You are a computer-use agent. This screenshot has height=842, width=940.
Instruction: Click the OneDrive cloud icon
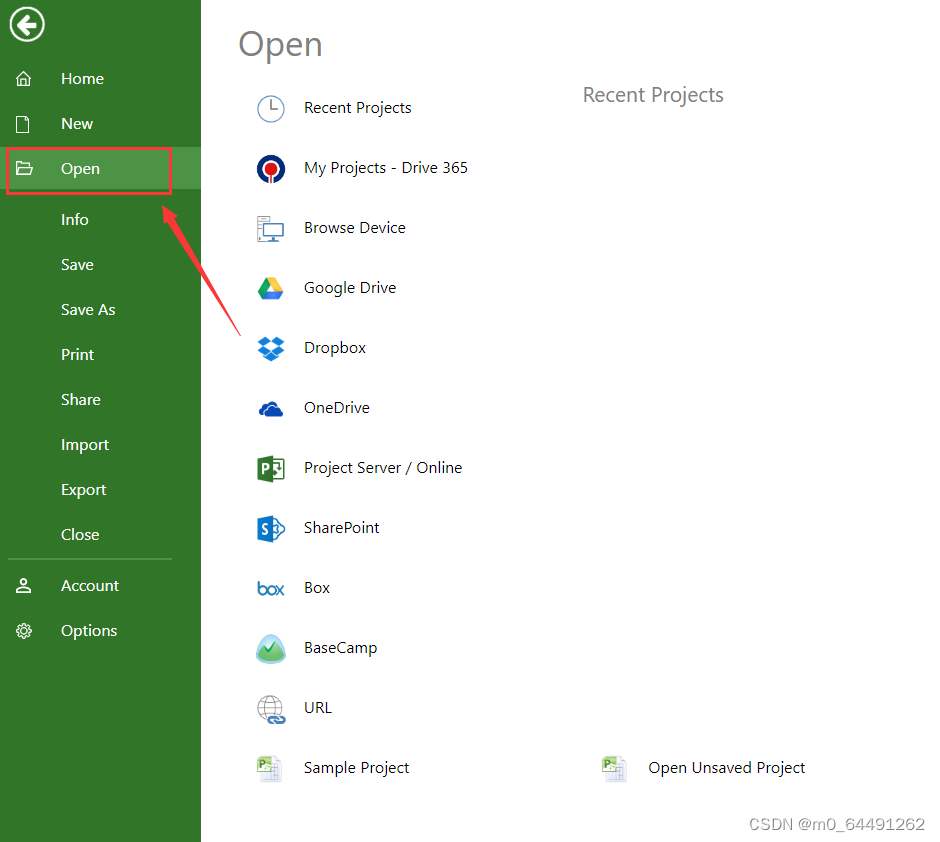271,409
